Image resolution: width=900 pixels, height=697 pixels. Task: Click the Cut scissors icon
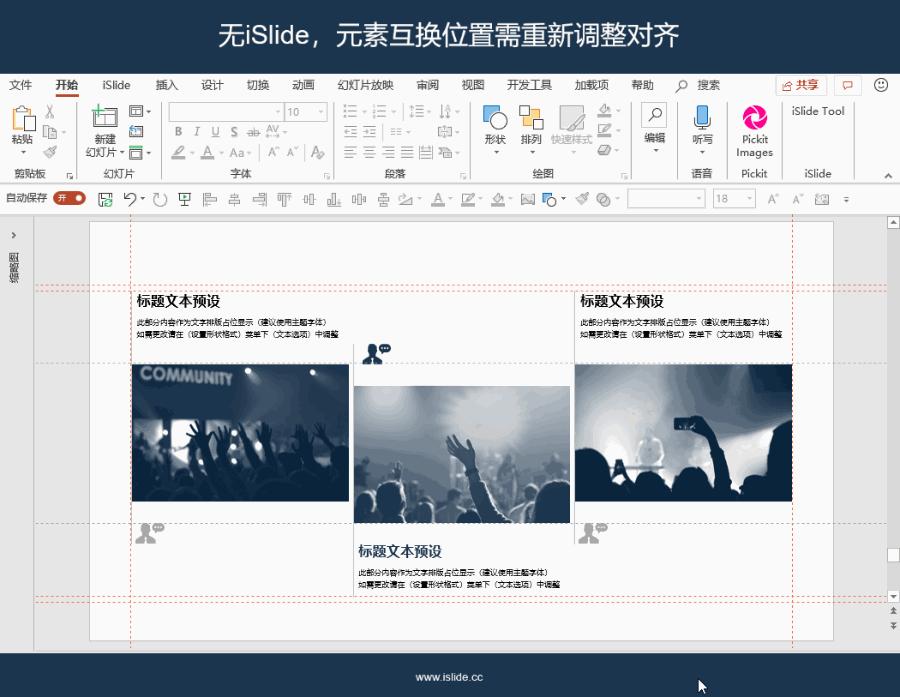click(50, 112)
